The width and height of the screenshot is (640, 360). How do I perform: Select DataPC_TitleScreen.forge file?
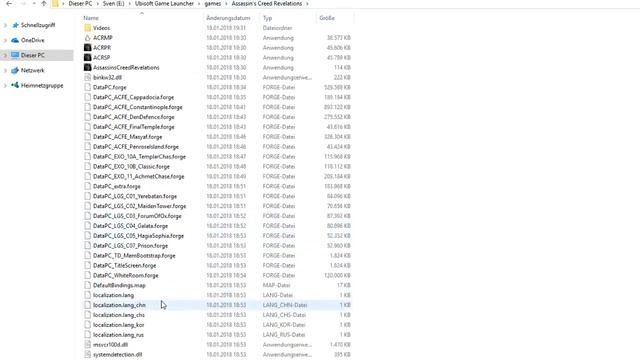click(124, 265)
